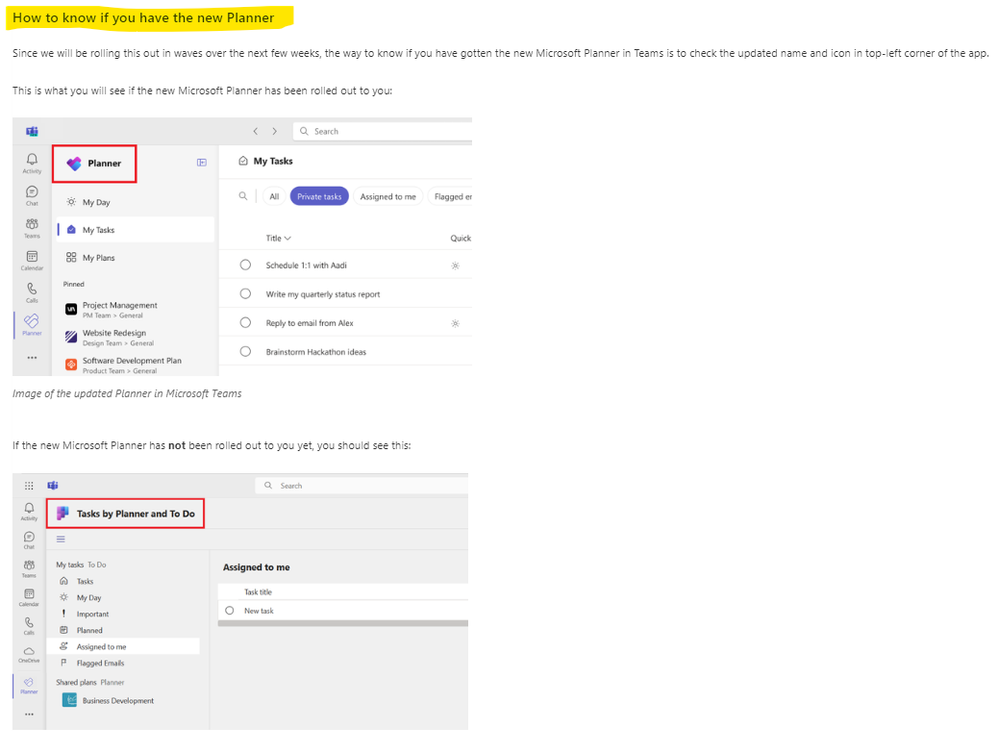Click the New task entry field
The width and height of the screenshot is (999, 731).
point(343,611)
